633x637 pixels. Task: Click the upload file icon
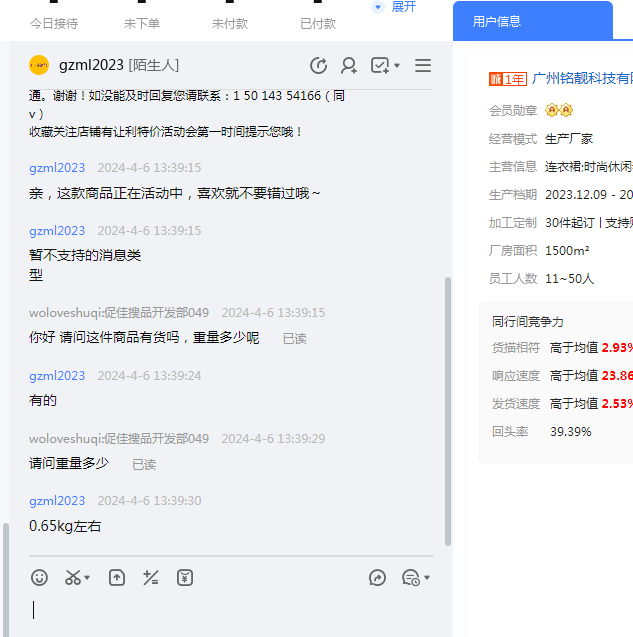(x=117, y=577)
